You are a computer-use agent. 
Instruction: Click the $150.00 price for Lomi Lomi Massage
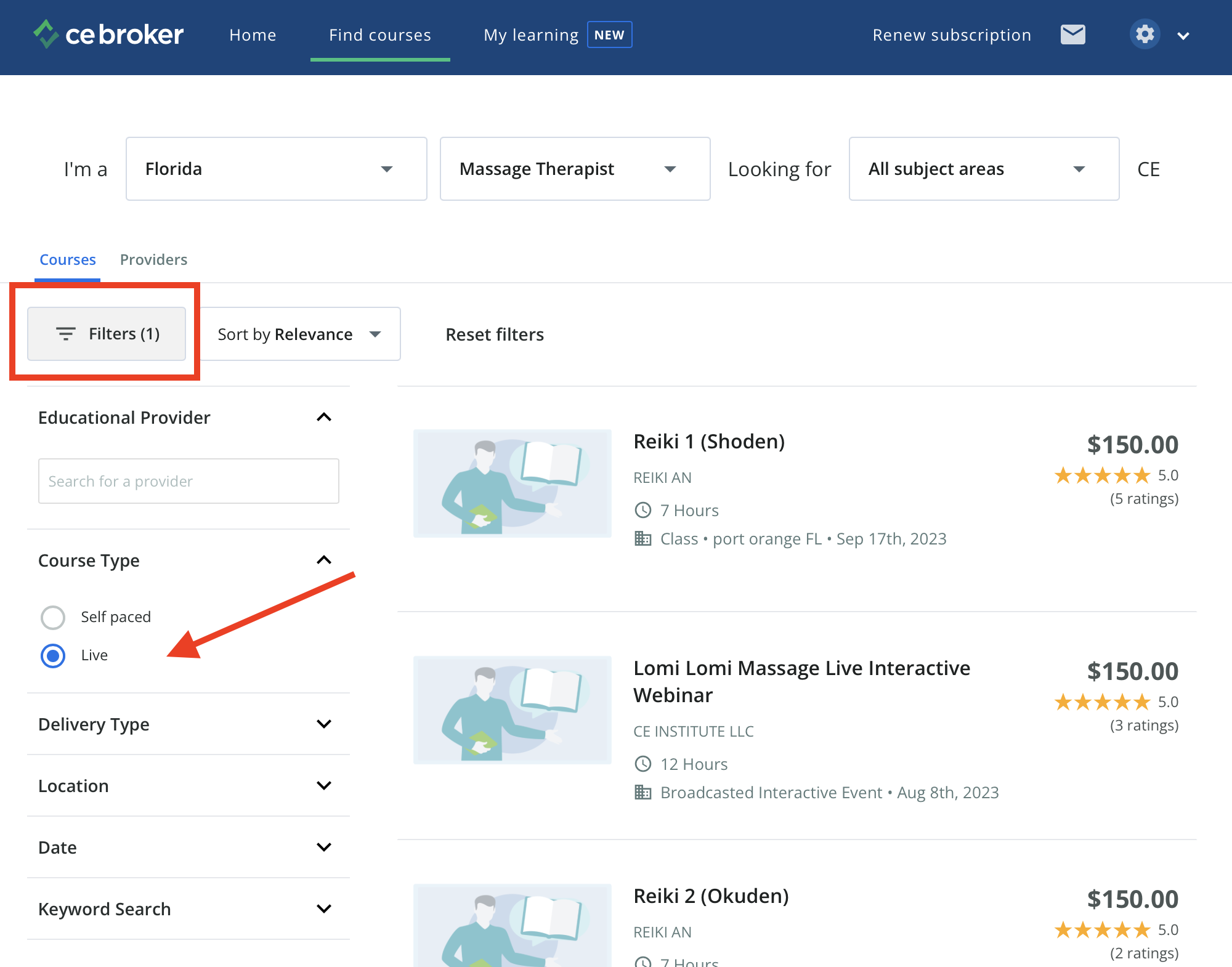pyautogui.click(x=1132, y=671)
